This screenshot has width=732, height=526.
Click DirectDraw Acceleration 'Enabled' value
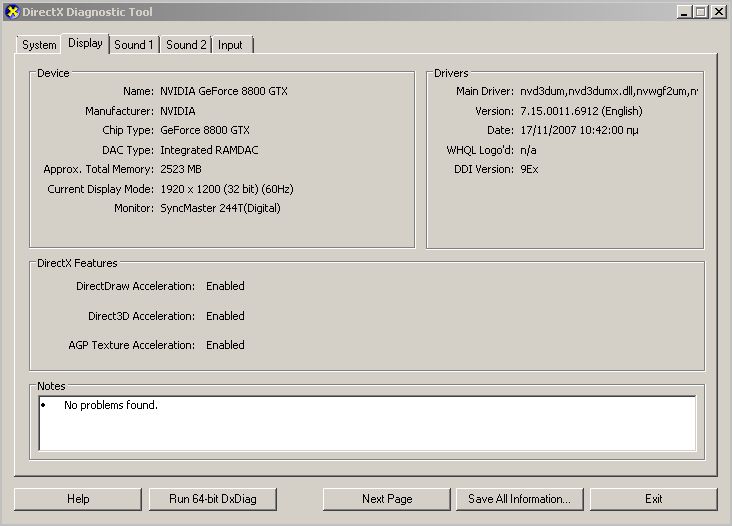coord(225,286)
